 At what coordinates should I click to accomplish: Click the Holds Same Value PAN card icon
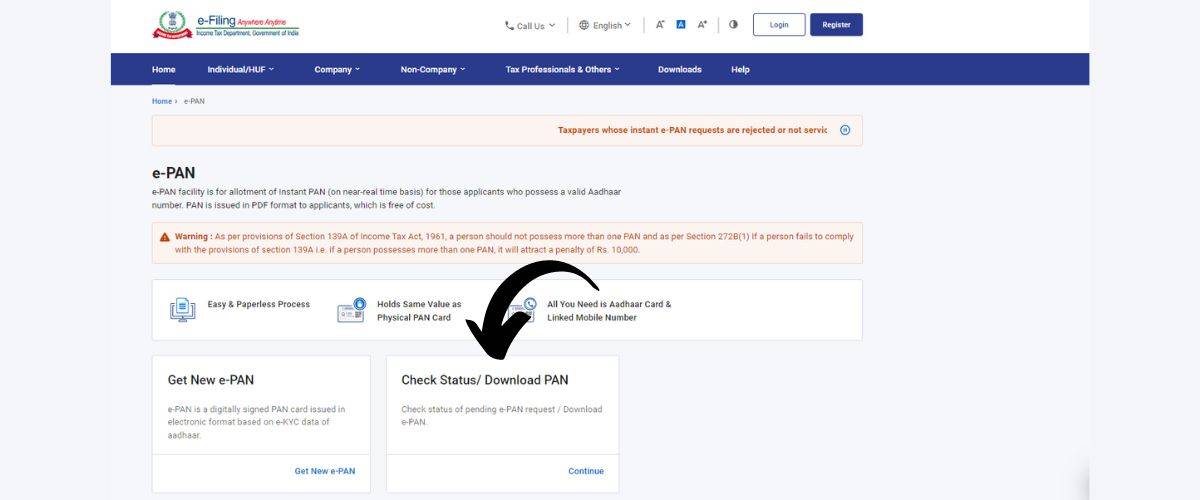coord(352,309)
